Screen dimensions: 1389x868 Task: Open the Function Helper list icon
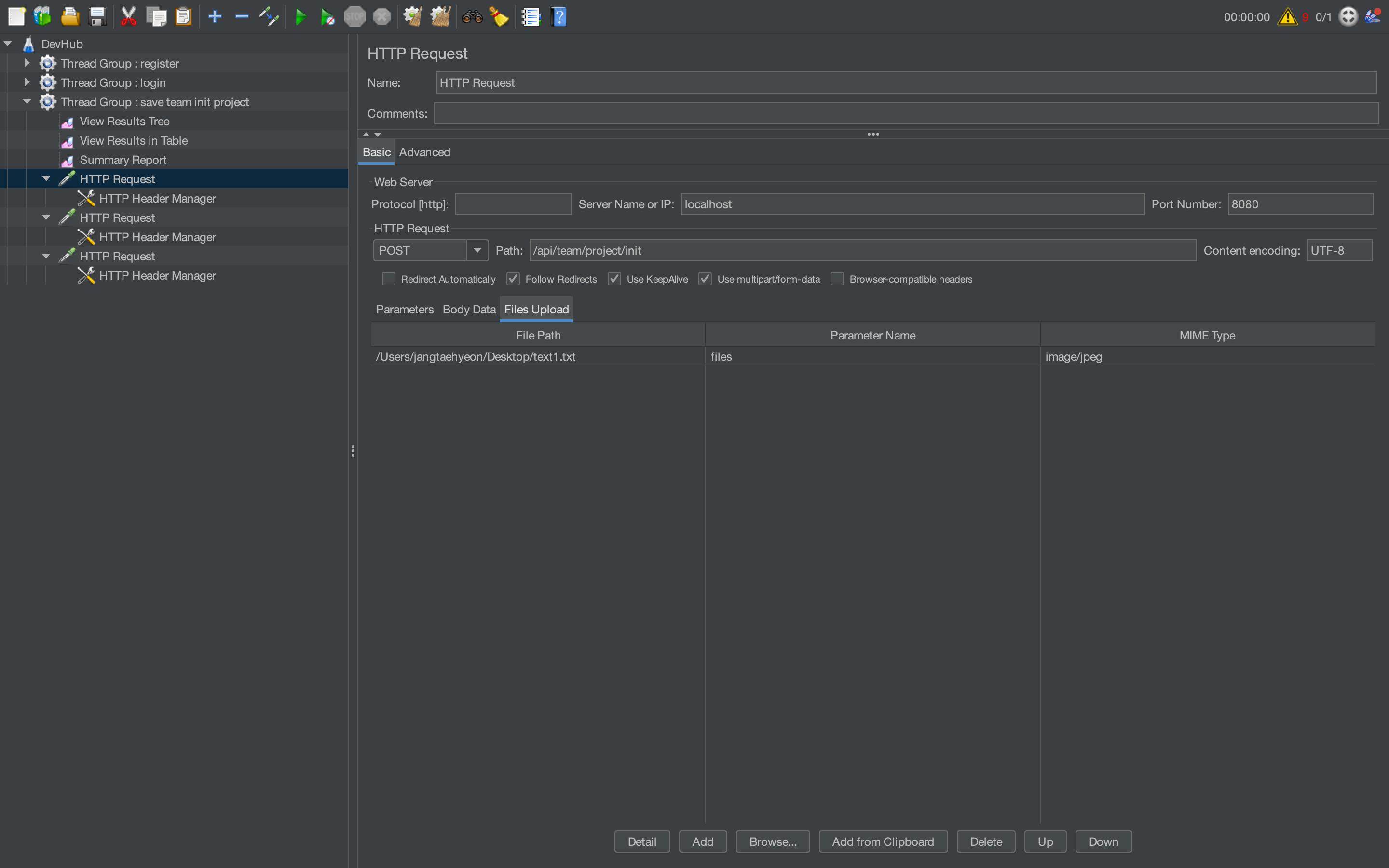coord(531,17)
